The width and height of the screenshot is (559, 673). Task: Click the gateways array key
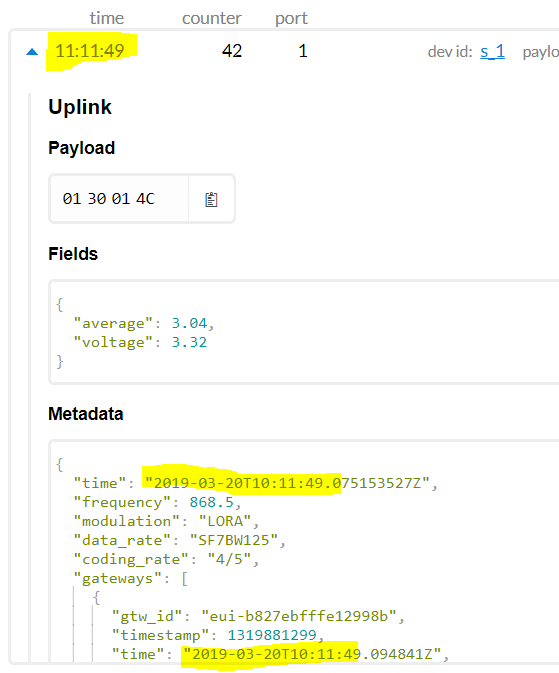coord(117,579)
